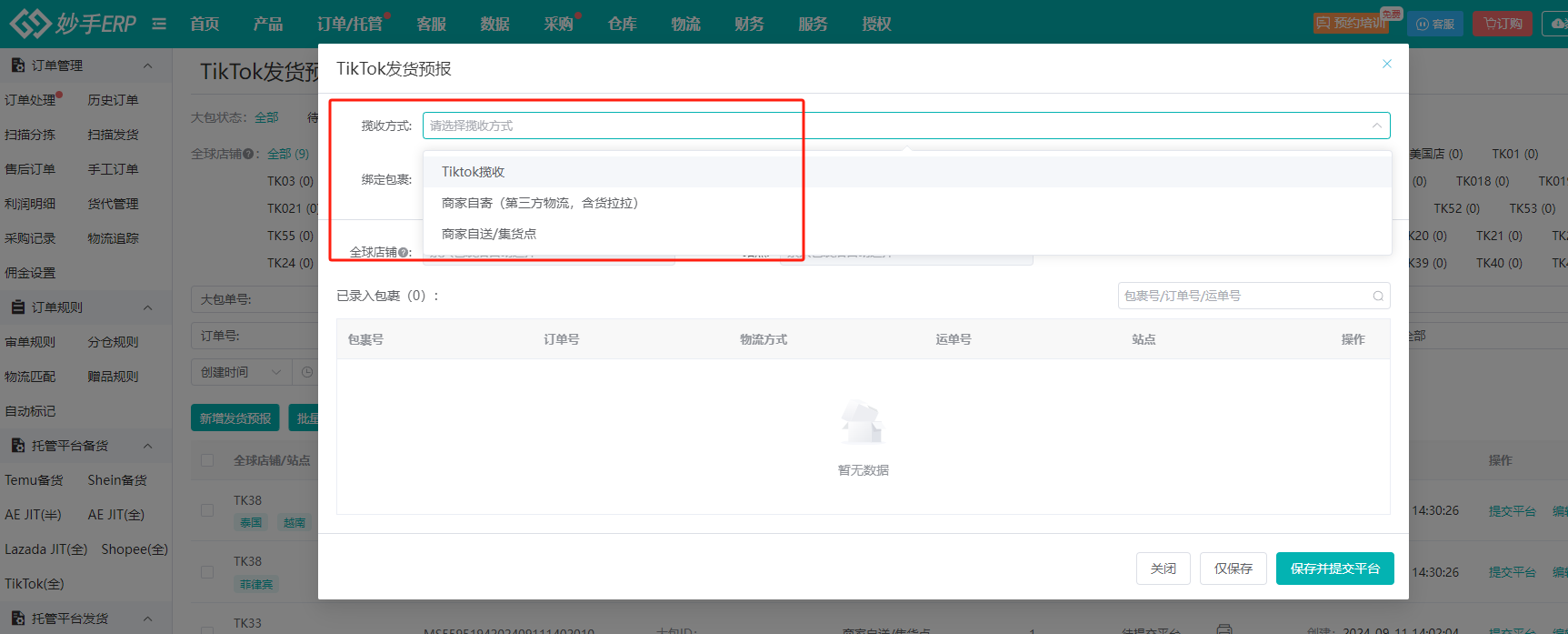Open 佣金设置 in sidebar
Screen dimensions: 1568x634
click(30, 273)
